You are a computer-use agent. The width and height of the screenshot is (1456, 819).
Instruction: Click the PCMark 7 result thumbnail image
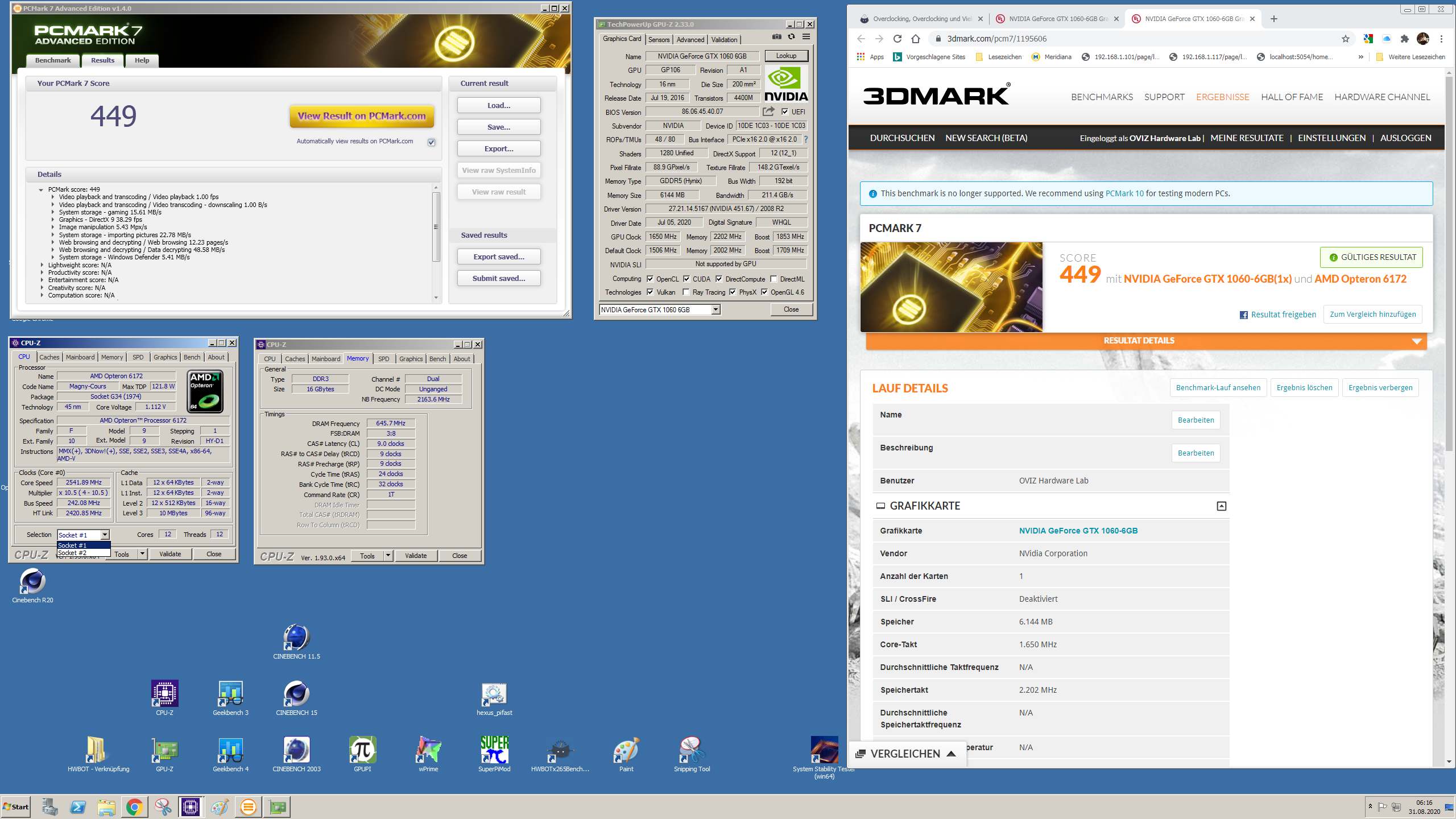tap(952, 287)
